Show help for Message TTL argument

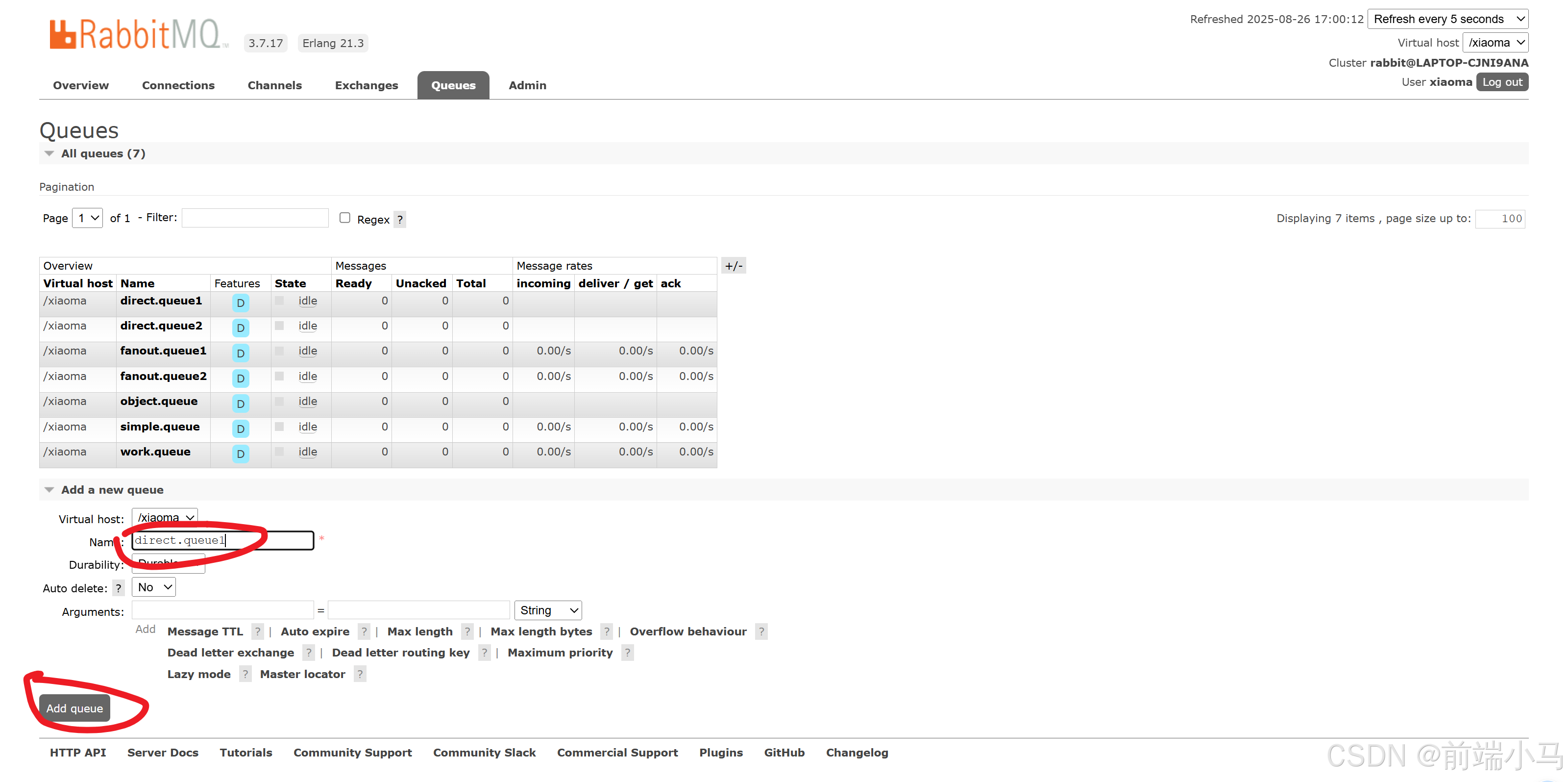point(257,631)
